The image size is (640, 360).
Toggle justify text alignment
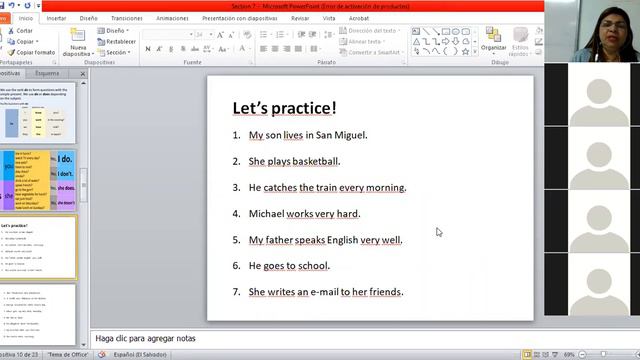pos(298,49)
